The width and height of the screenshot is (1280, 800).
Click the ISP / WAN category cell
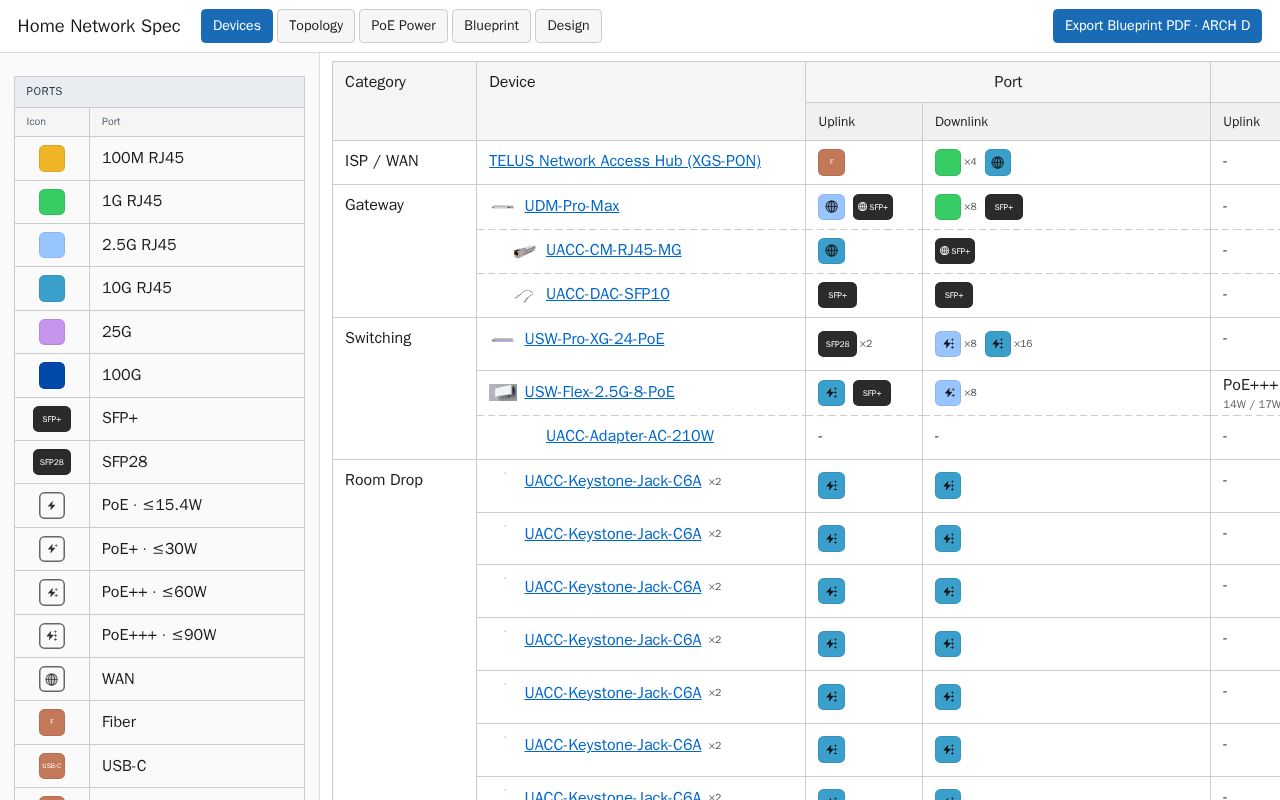pos(404,162)
